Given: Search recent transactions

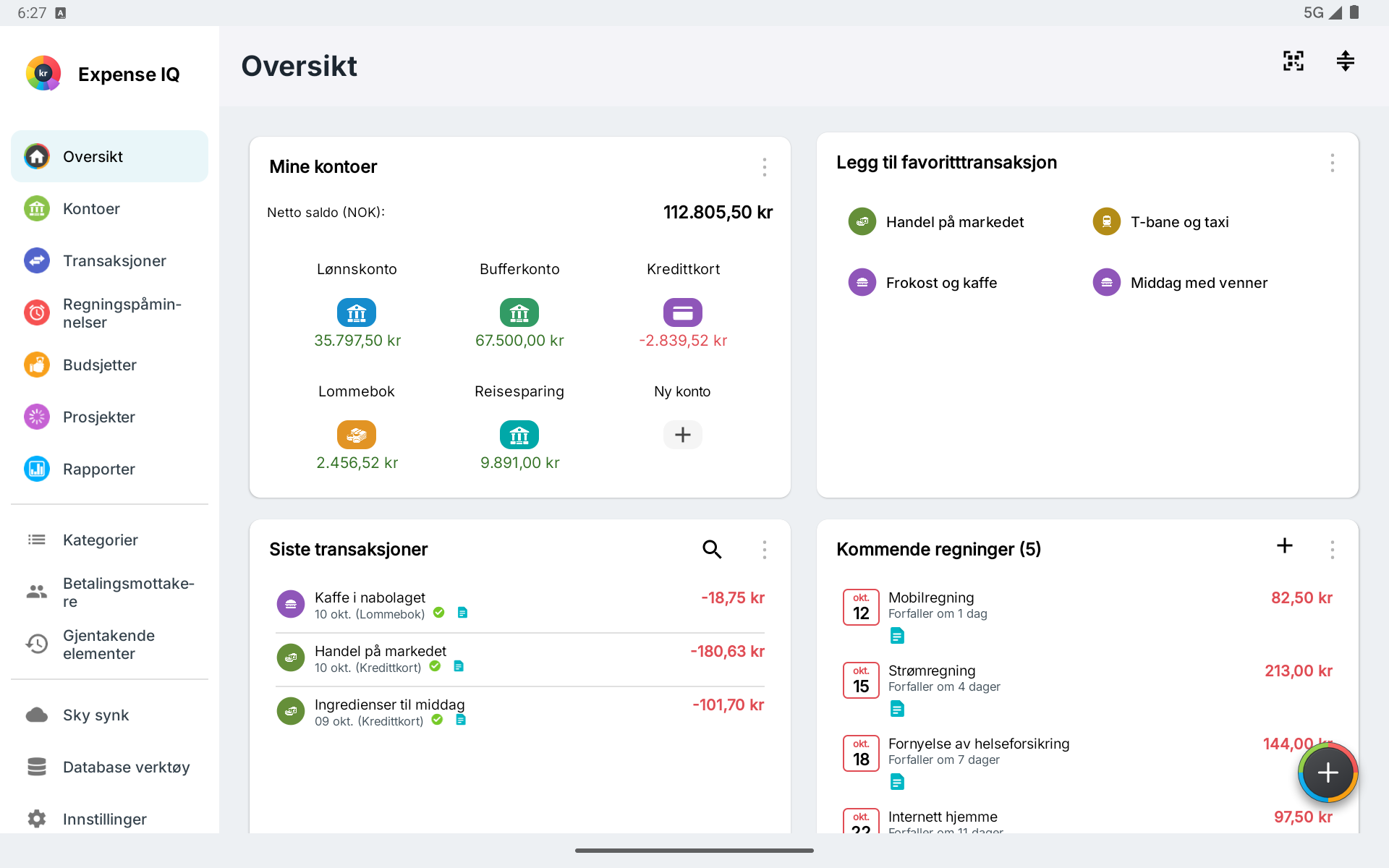Looking at the screenshot, I should pyautogui.click(x=712, y=550).
